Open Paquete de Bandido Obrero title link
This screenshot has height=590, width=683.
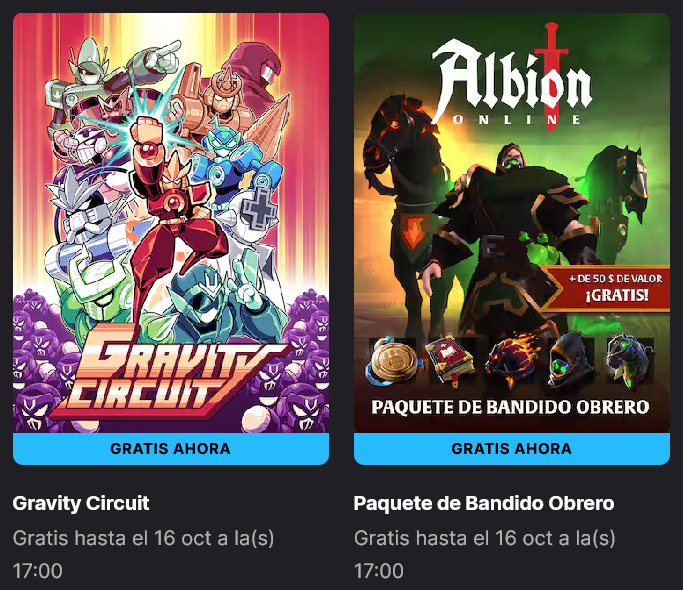pyautogui.click(x=484, y=503)
